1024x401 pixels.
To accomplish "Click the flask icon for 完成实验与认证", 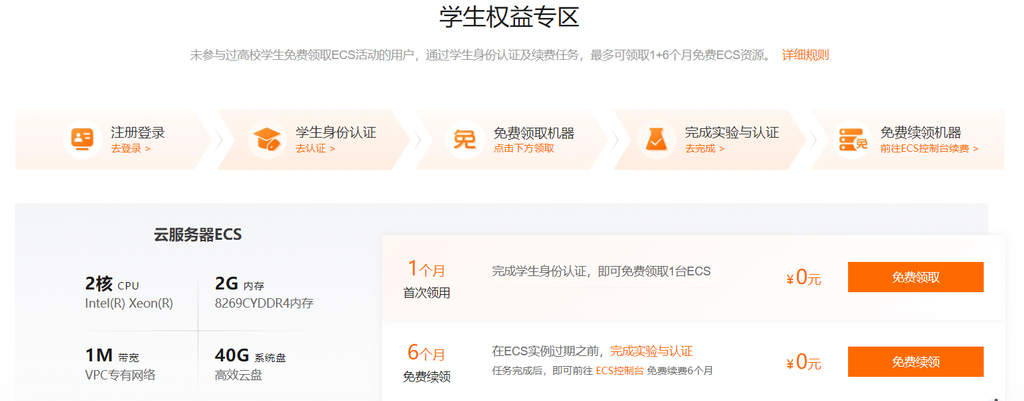I will (x=656, y=139).
